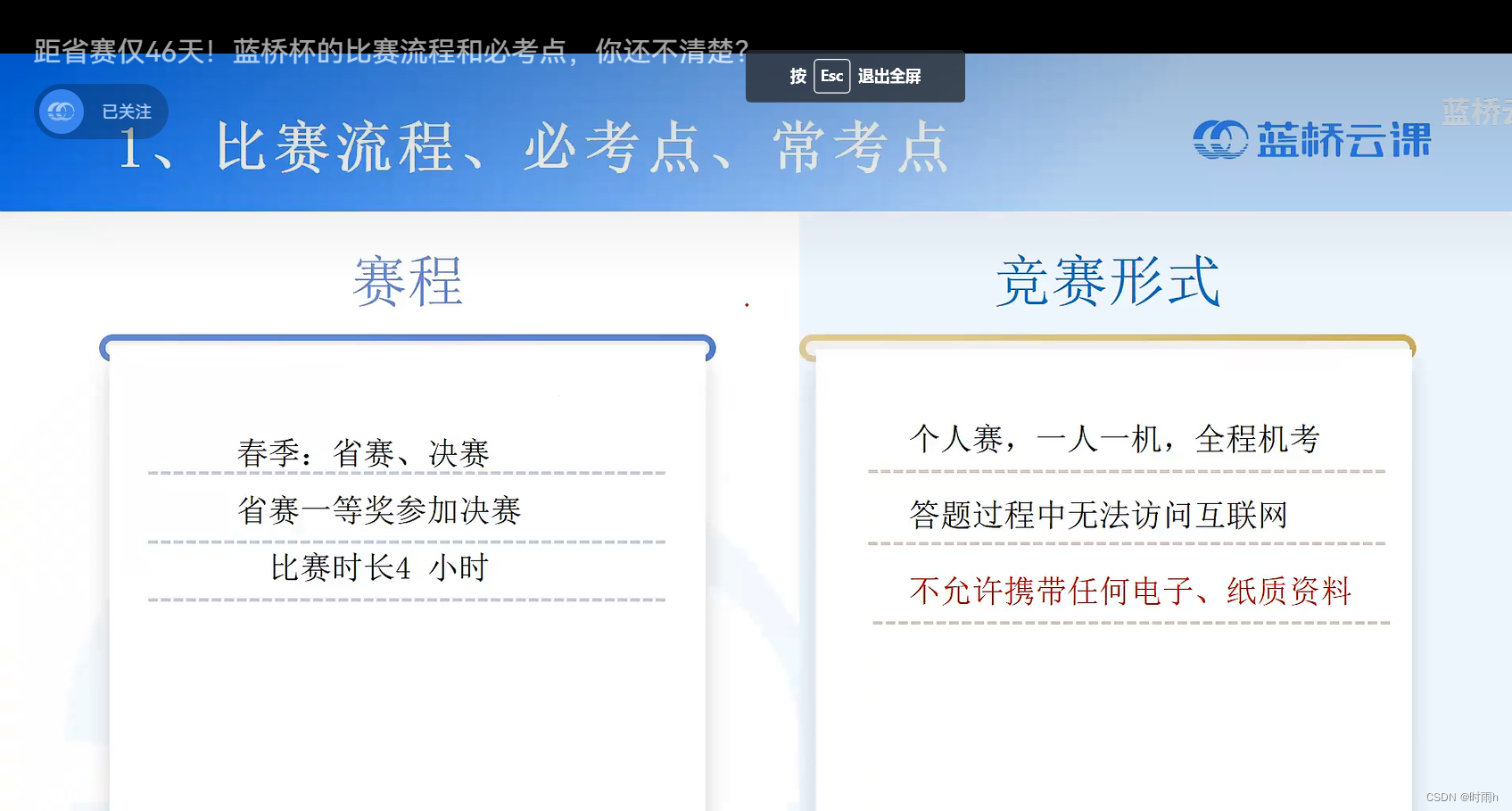Click the Esc key hint 退出全屏
1512x811 pixels.
855,77
